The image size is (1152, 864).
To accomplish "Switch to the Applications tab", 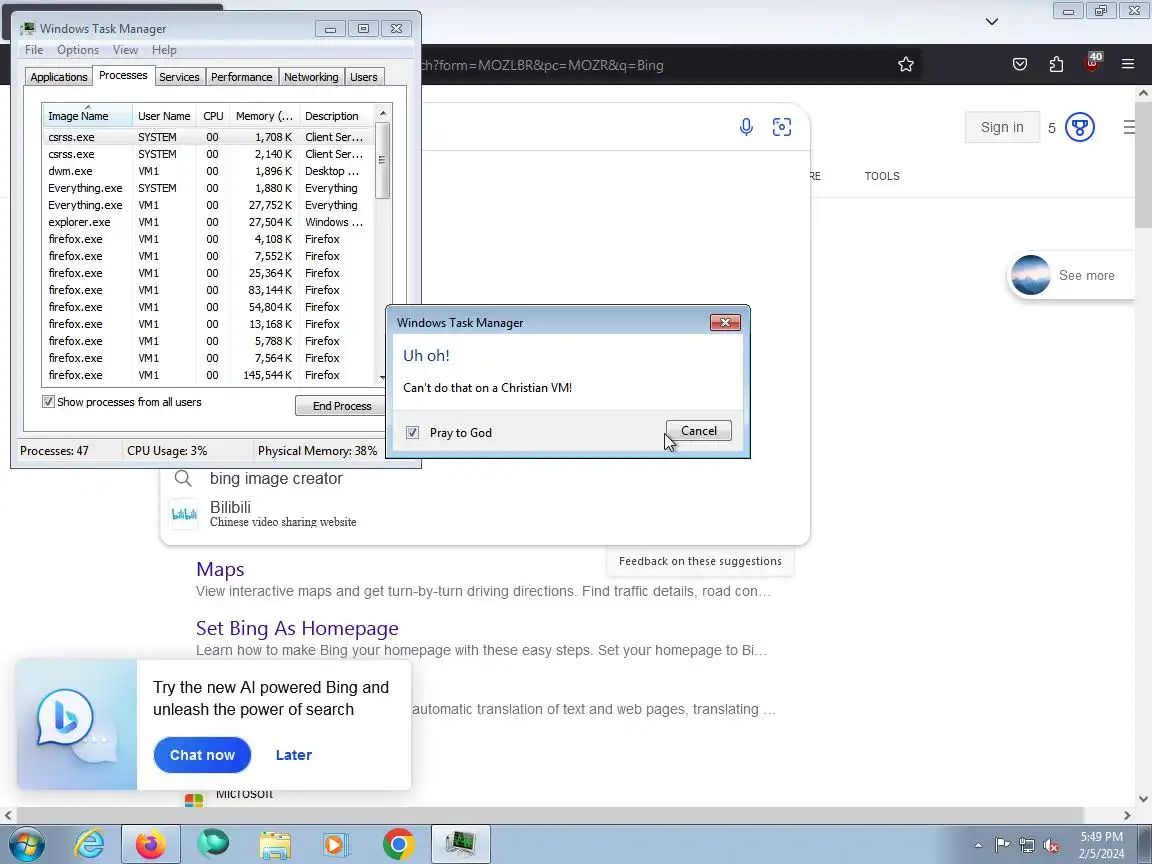I will point(59,77).
